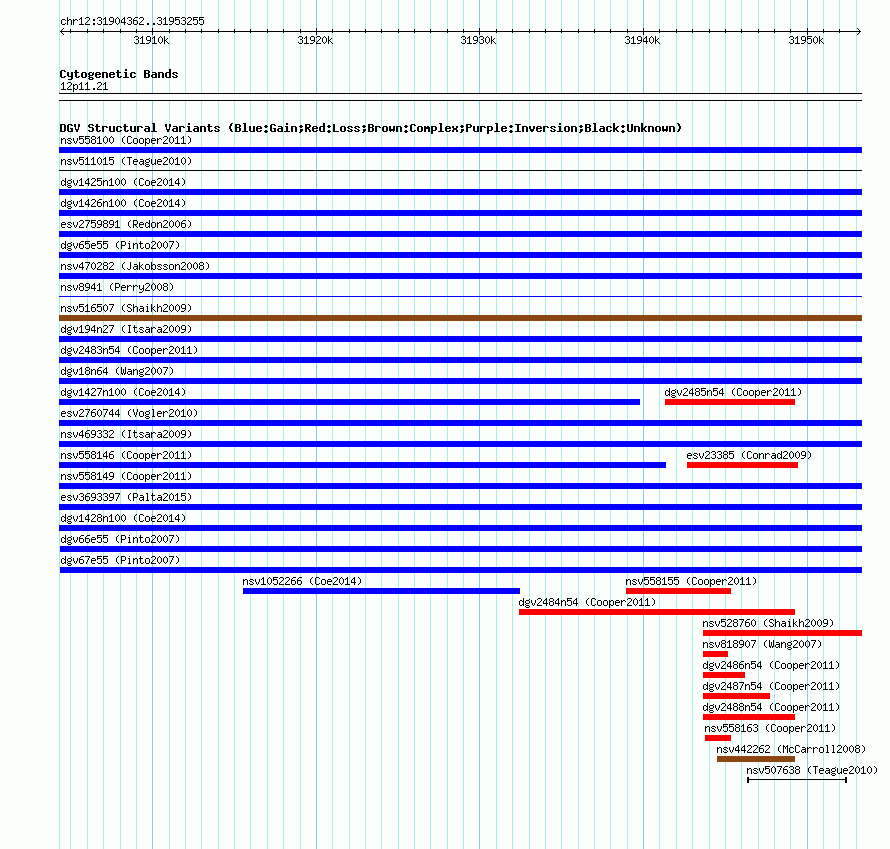
Task: Click the blue bar under nsv1052266
Action: tap(381, 591)
